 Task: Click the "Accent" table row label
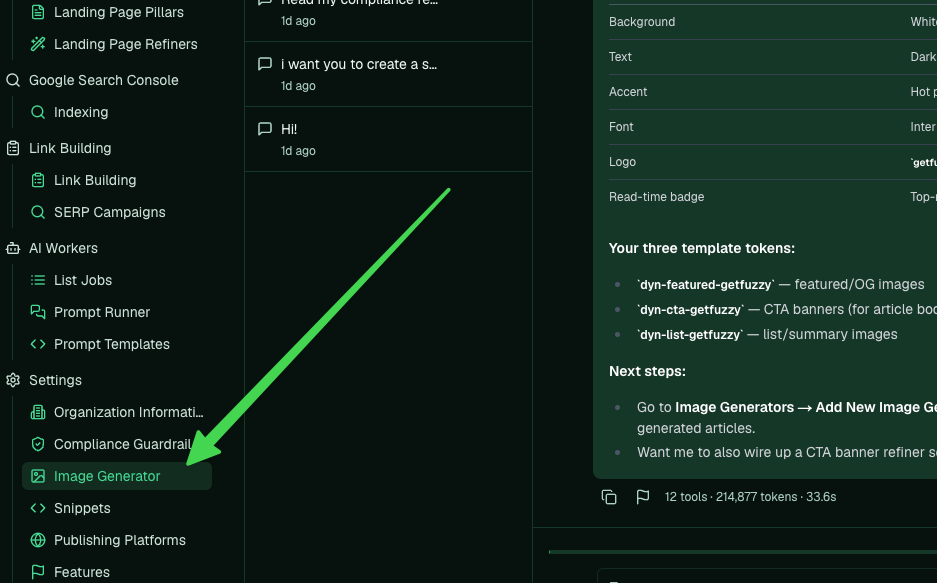627,91
